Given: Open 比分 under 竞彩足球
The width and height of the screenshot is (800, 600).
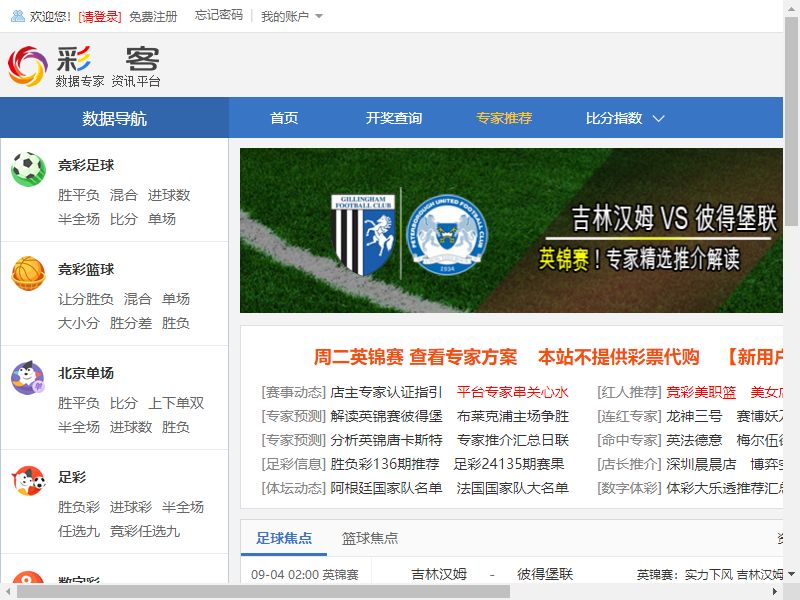Looking at the screenshot, I should click(x=124, y=219).
